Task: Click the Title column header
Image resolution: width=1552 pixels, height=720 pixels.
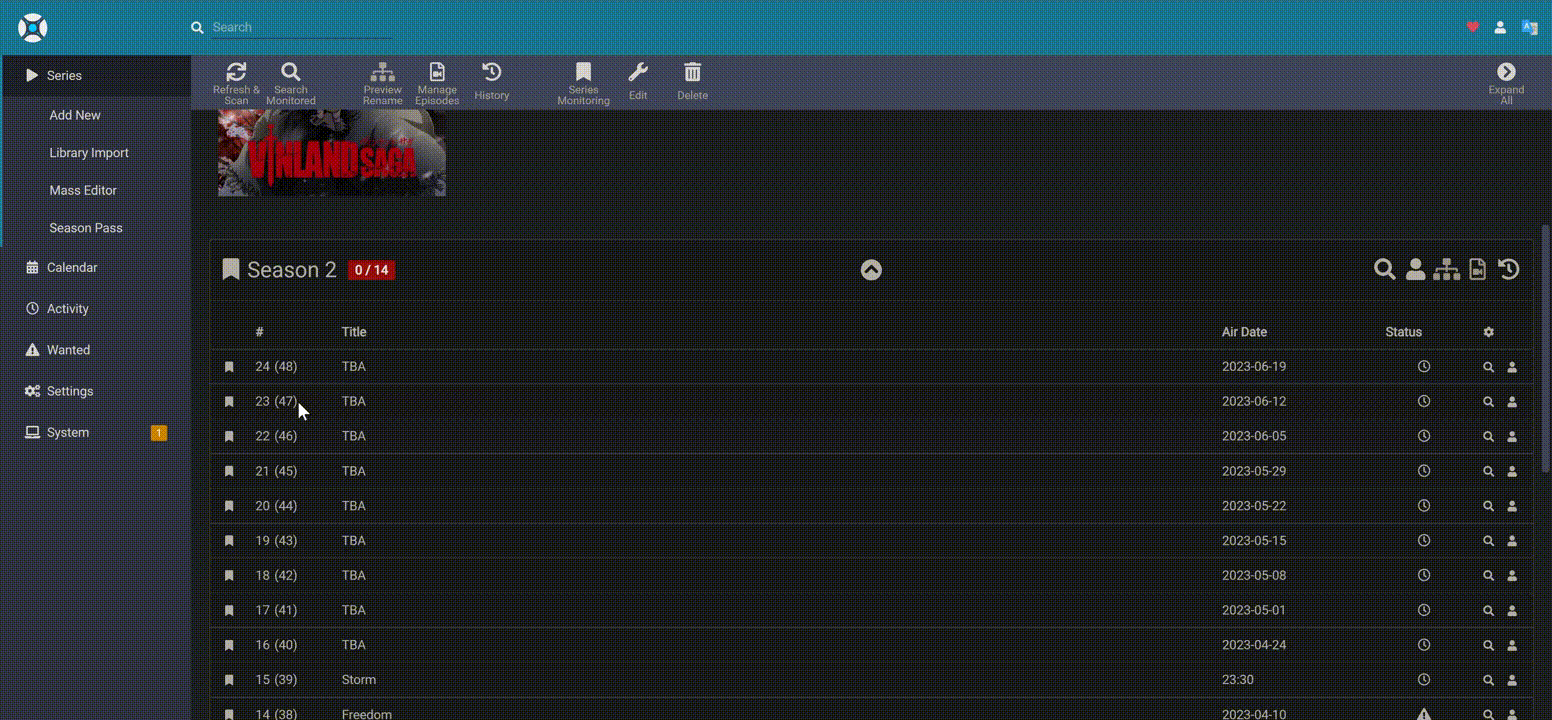Action: pos(354,332)
